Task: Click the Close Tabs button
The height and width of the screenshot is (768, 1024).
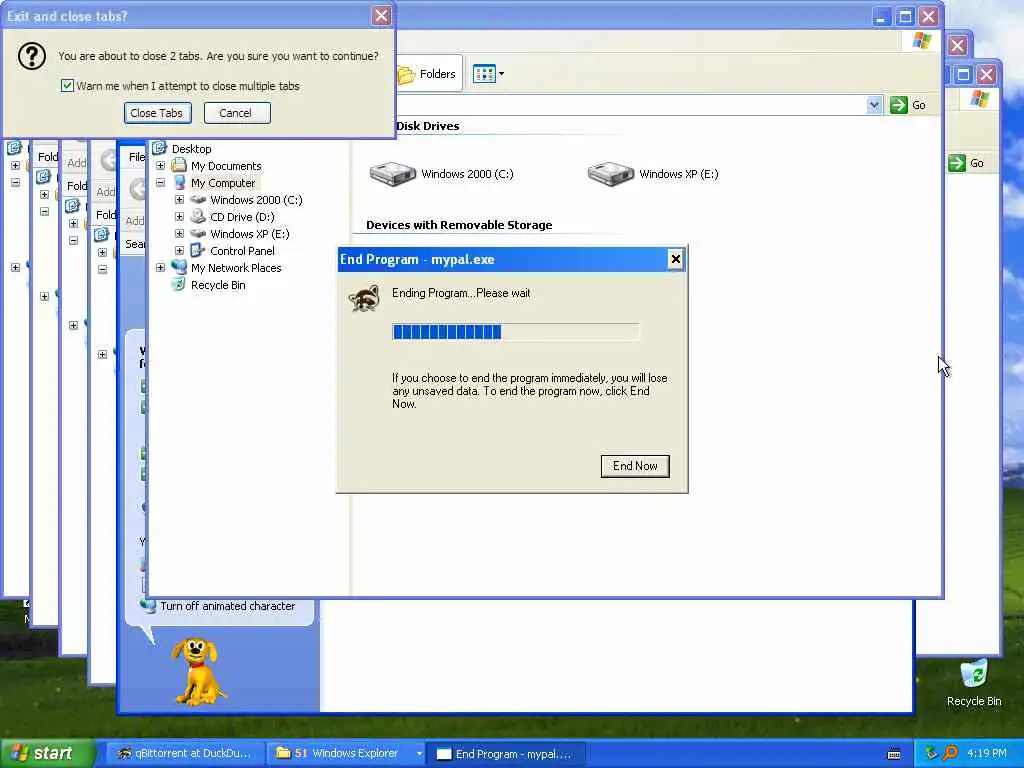Action: (x=157, y=113)
